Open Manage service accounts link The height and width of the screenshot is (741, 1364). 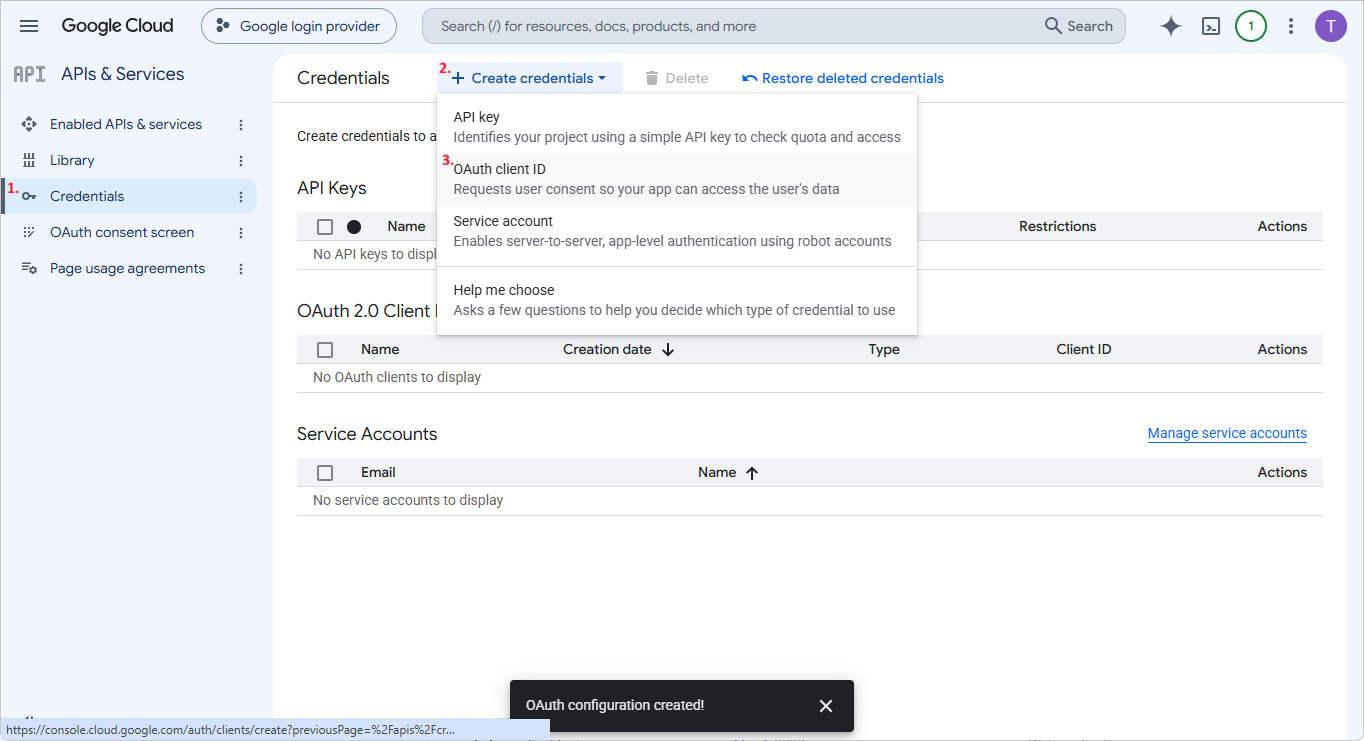coord(1227,433)
